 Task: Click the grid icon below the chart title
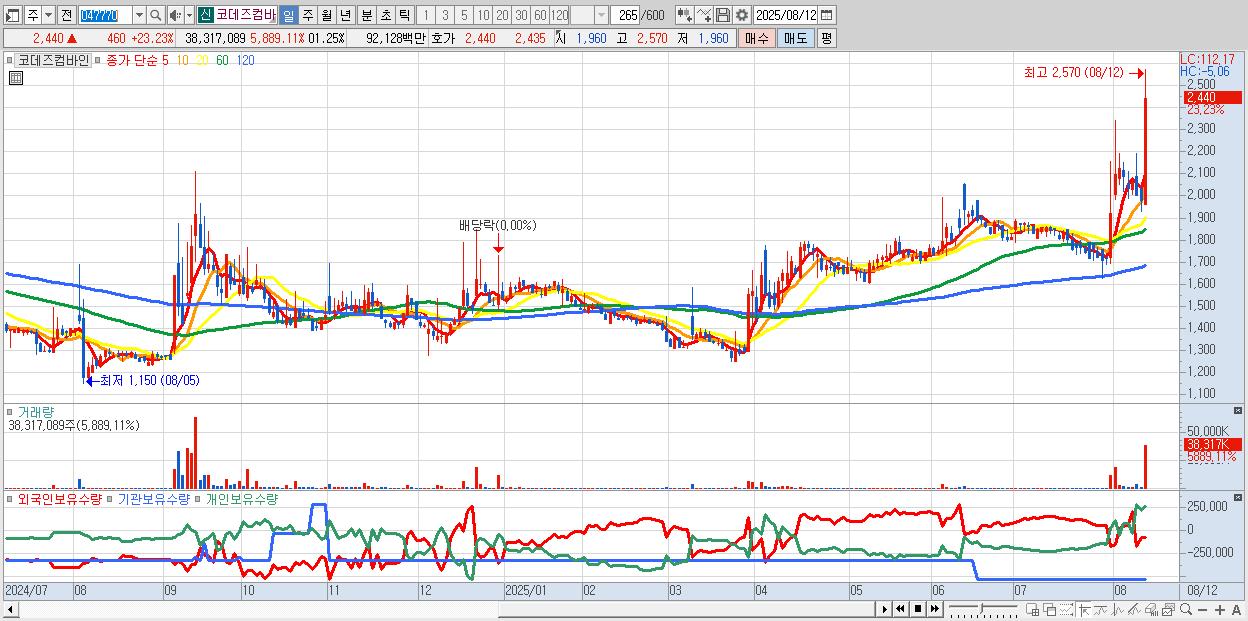(15, 79)
